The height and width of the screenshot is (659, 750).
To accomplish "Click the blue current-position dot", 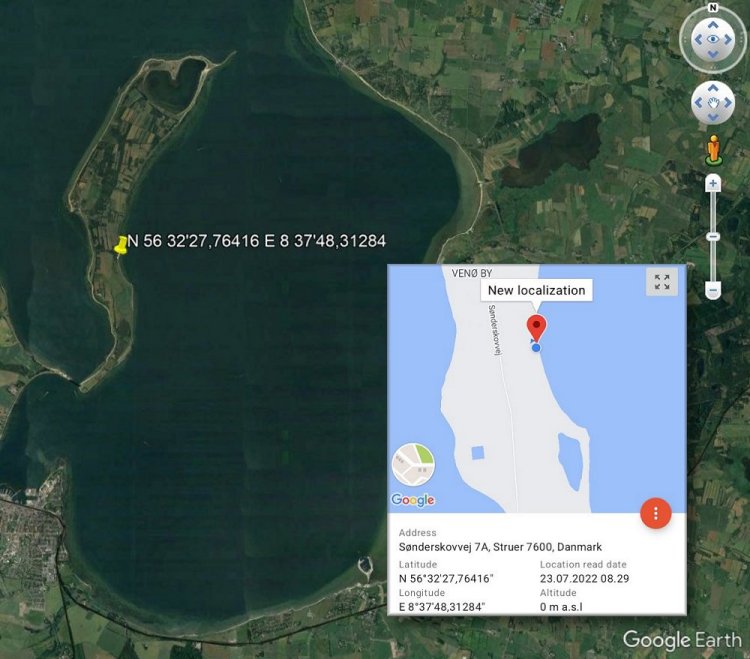I will (536, 348).
